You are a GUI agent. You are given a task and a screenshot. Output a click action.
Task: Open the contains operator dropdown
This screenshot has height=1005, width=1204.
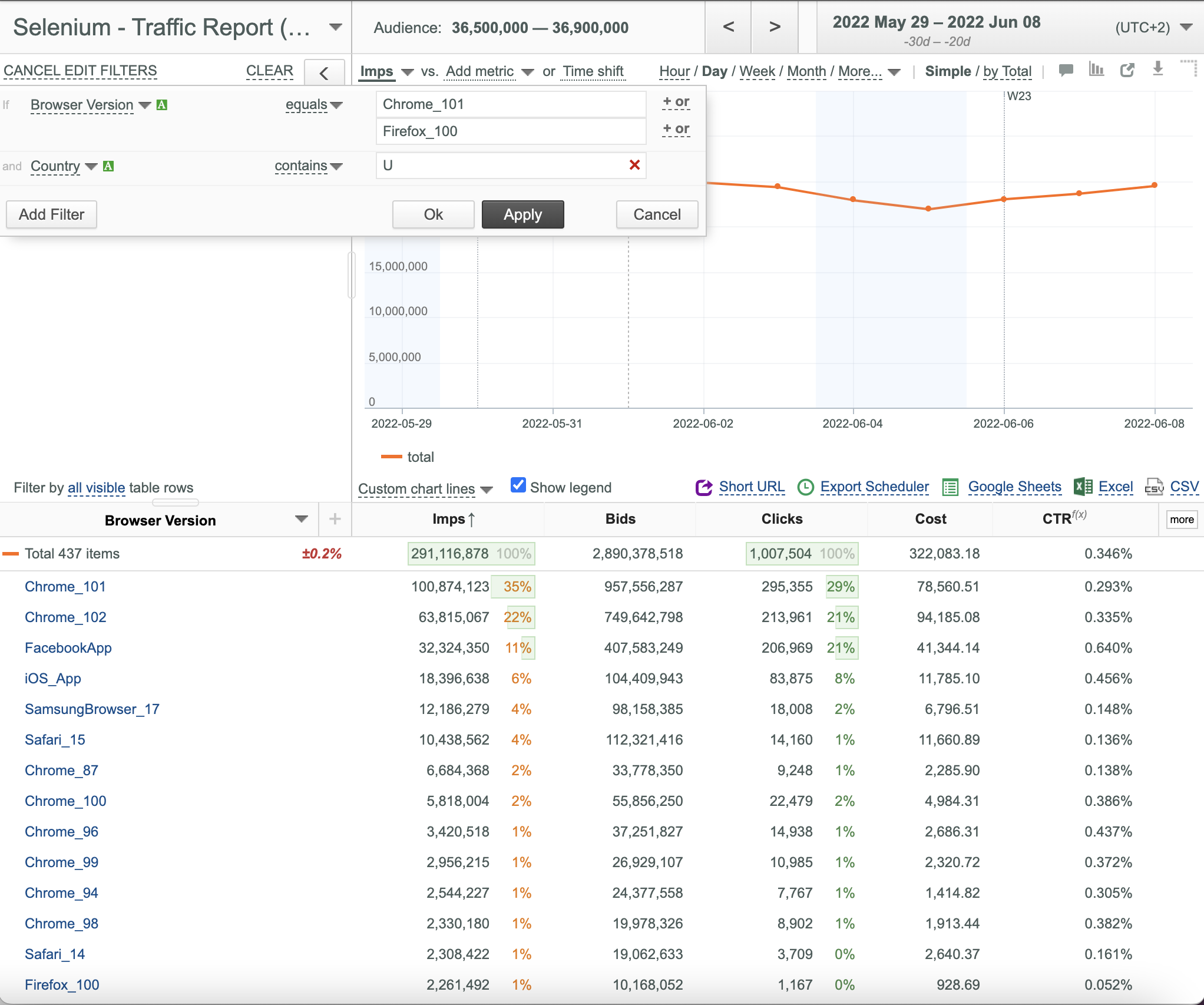(x=336, y=167)
